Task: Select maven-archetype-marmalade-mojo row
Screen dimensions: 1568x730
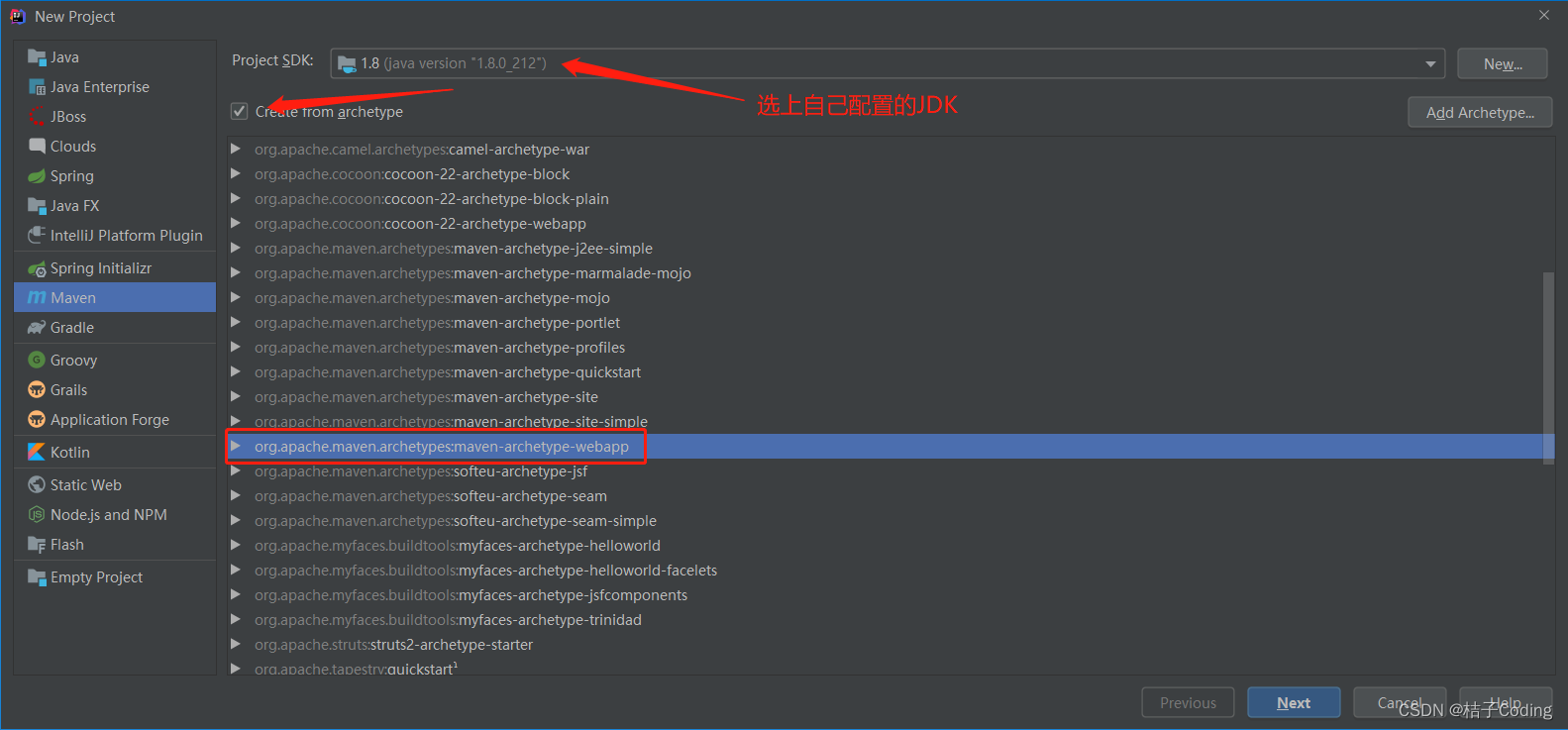Action: [x=889, y=273]
